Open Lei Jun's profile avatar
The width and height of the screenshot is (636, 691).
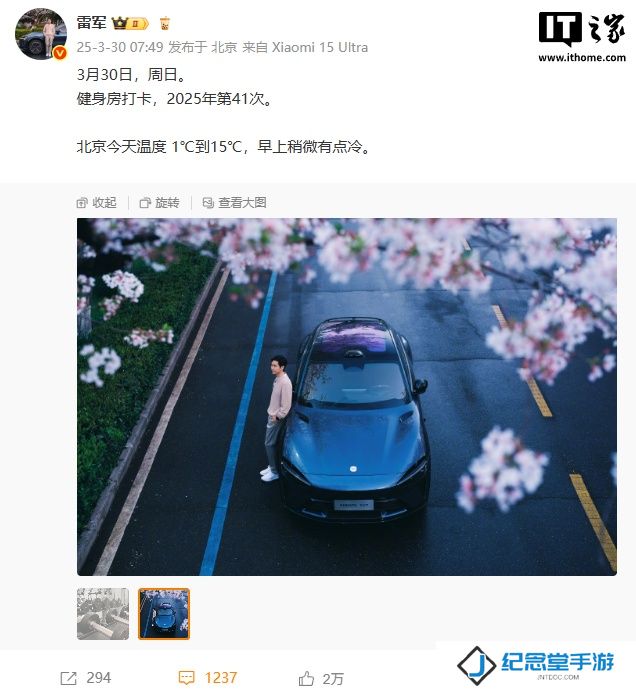point(41,34)
